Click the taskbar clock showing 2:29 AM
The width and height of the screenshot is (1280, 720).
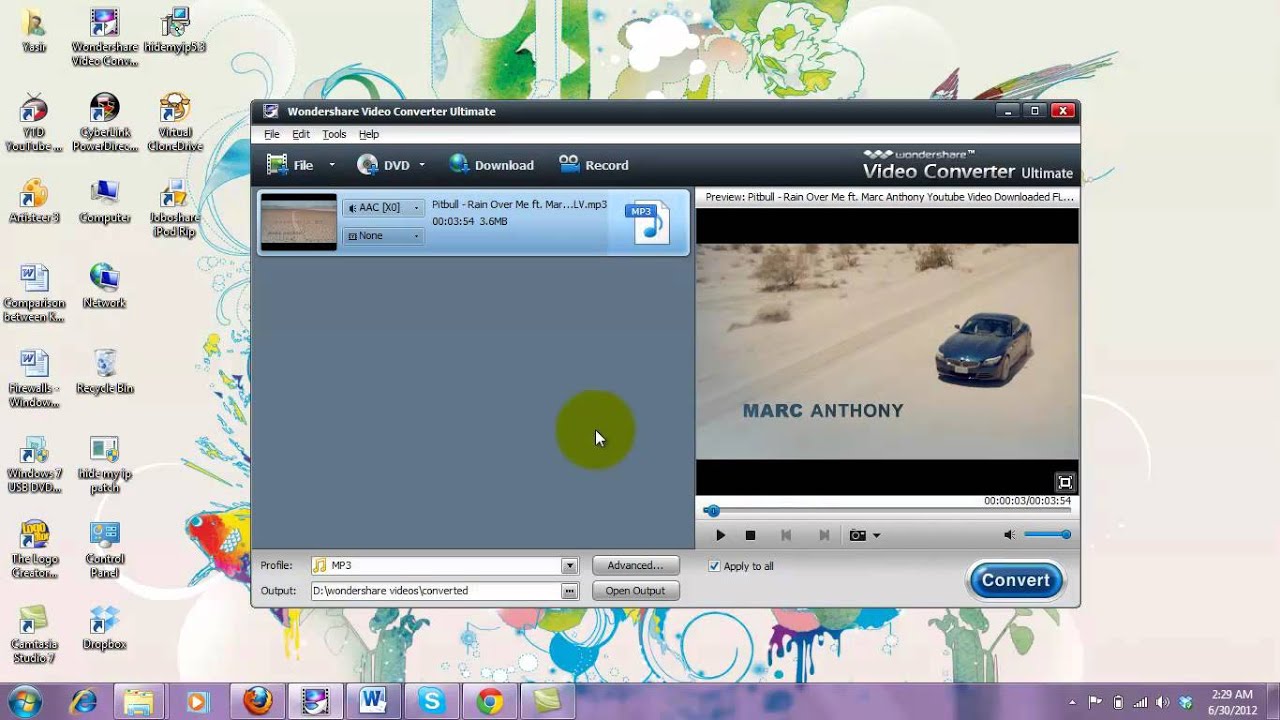point(1231,702)
